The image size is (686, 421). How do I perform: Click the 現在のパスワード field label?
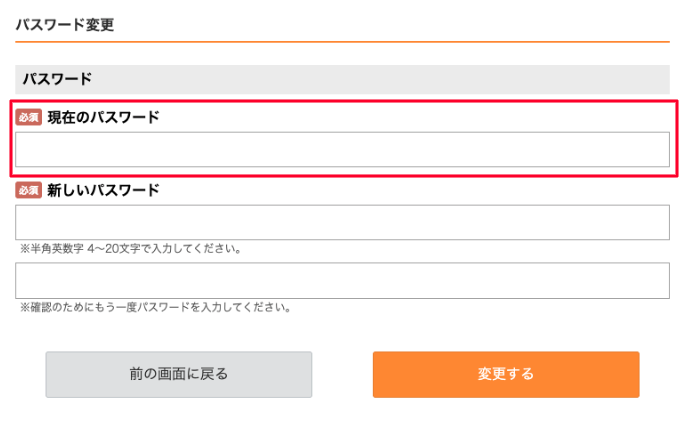tap(103, 117)
